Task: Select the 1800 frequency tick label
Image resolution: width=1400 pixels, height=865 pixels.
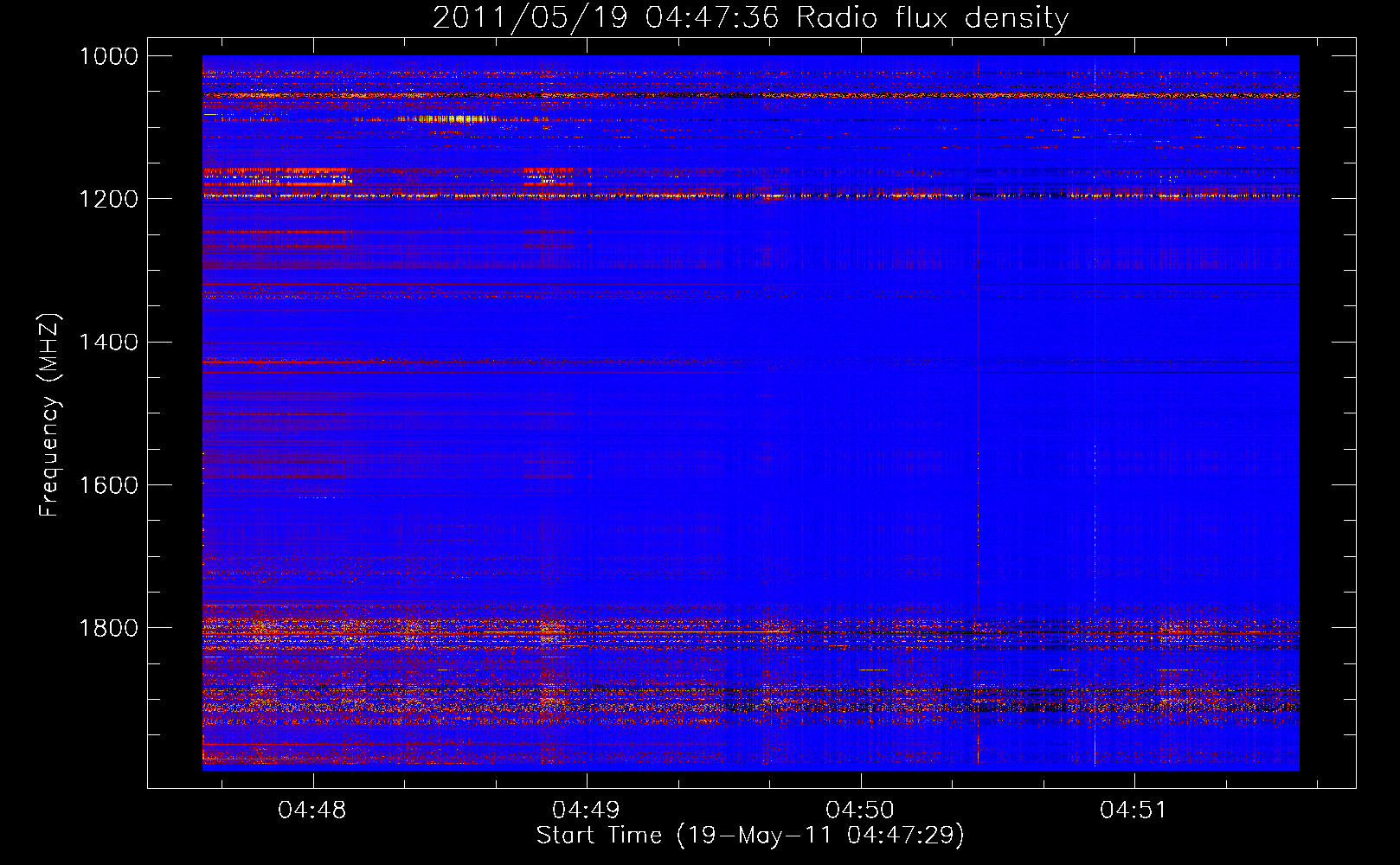Action: tap(108, 628)
